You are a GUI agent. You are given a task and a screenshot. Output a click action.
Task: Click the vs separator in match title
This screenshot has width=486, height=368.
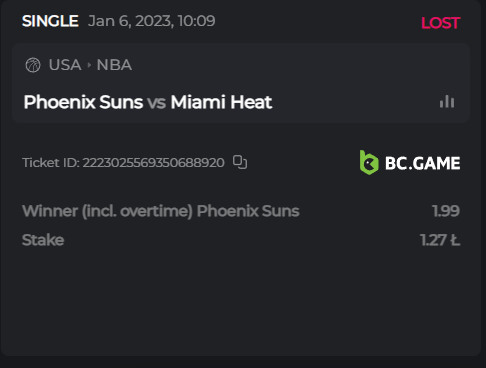click(157, 103)
